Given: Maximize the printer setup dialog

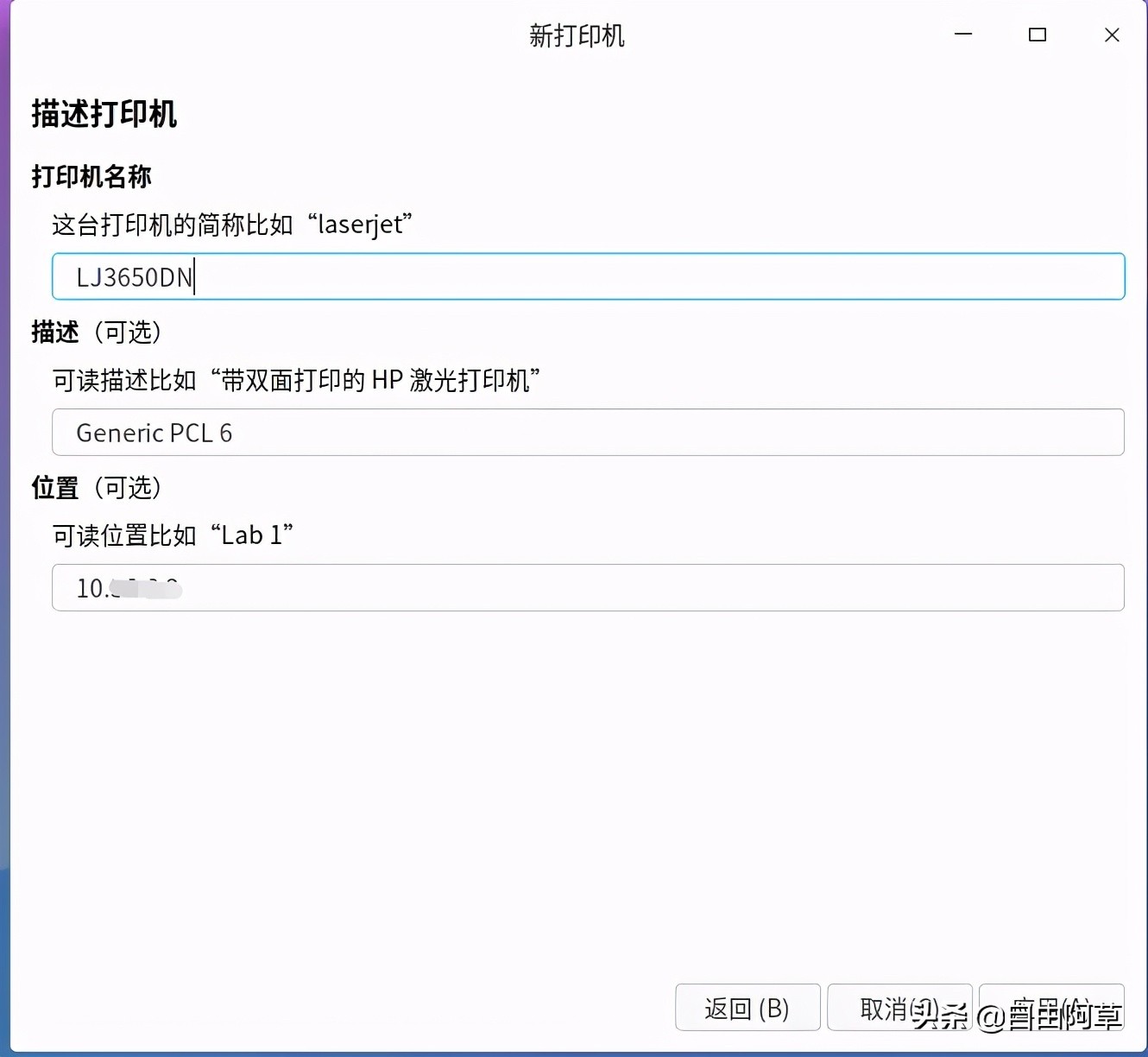Looking at the screenshot, I should click(x=1037, y=35).
